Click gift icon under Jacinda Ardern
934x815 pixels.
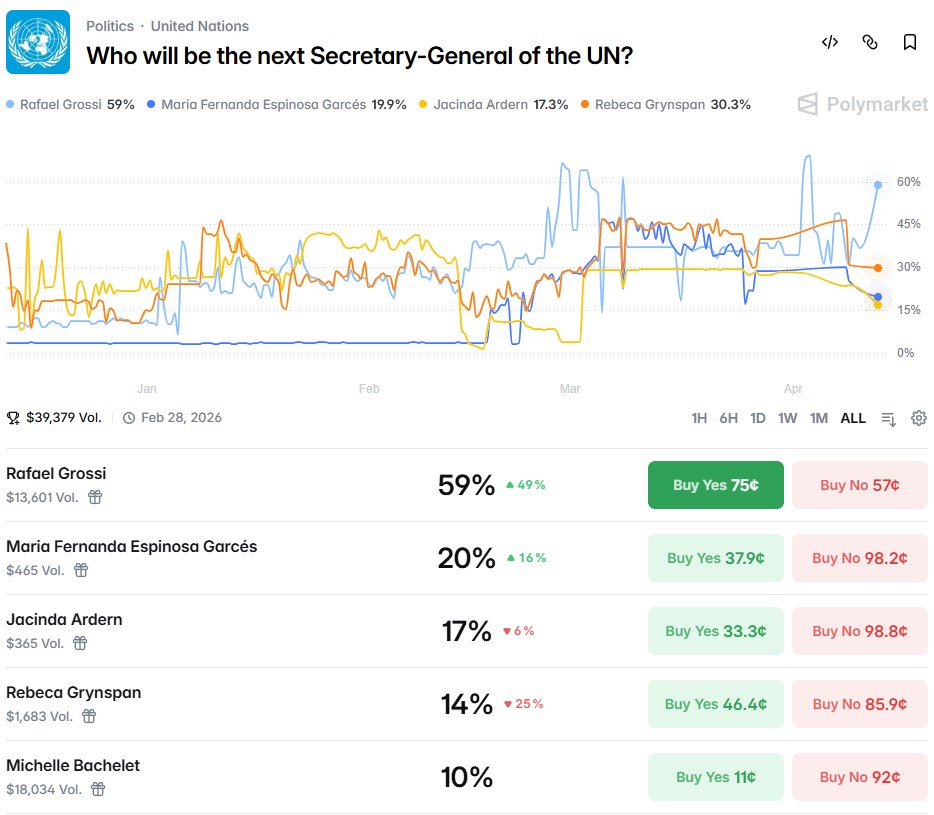80,643
